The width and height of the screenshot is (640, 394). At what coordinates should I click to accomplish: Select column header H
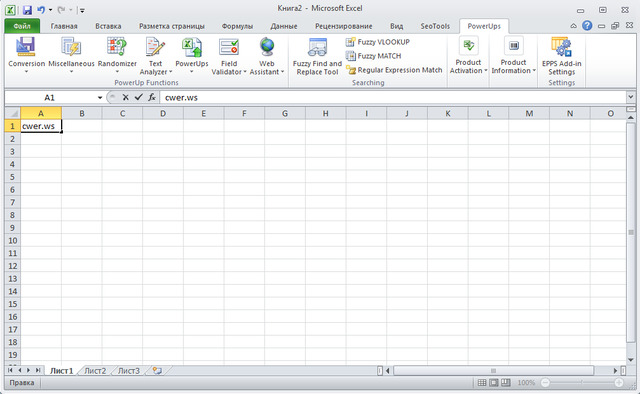(325, 113)
